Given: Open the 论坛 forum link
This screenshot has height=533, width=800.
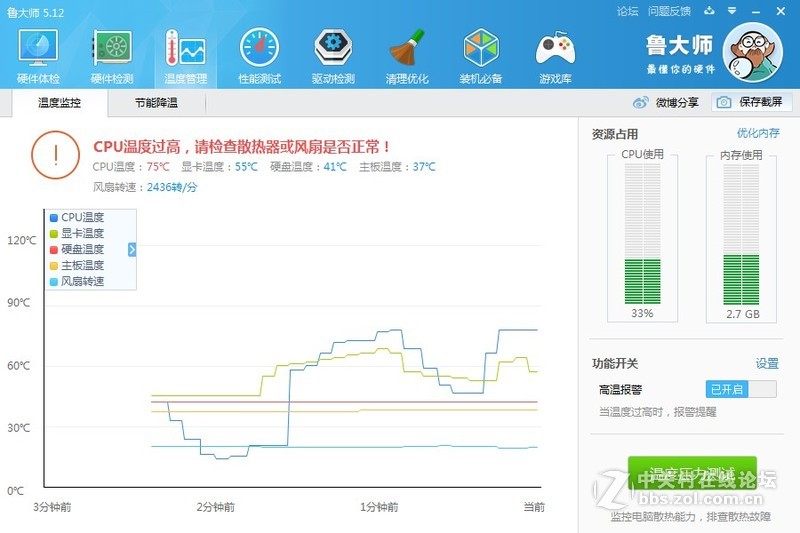Looking at the screenshot, I should click(628, 11).
